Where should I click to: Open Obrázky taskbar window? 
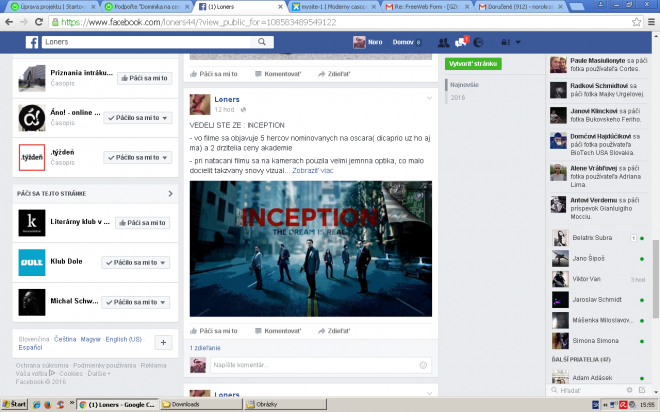click(285, 404)
